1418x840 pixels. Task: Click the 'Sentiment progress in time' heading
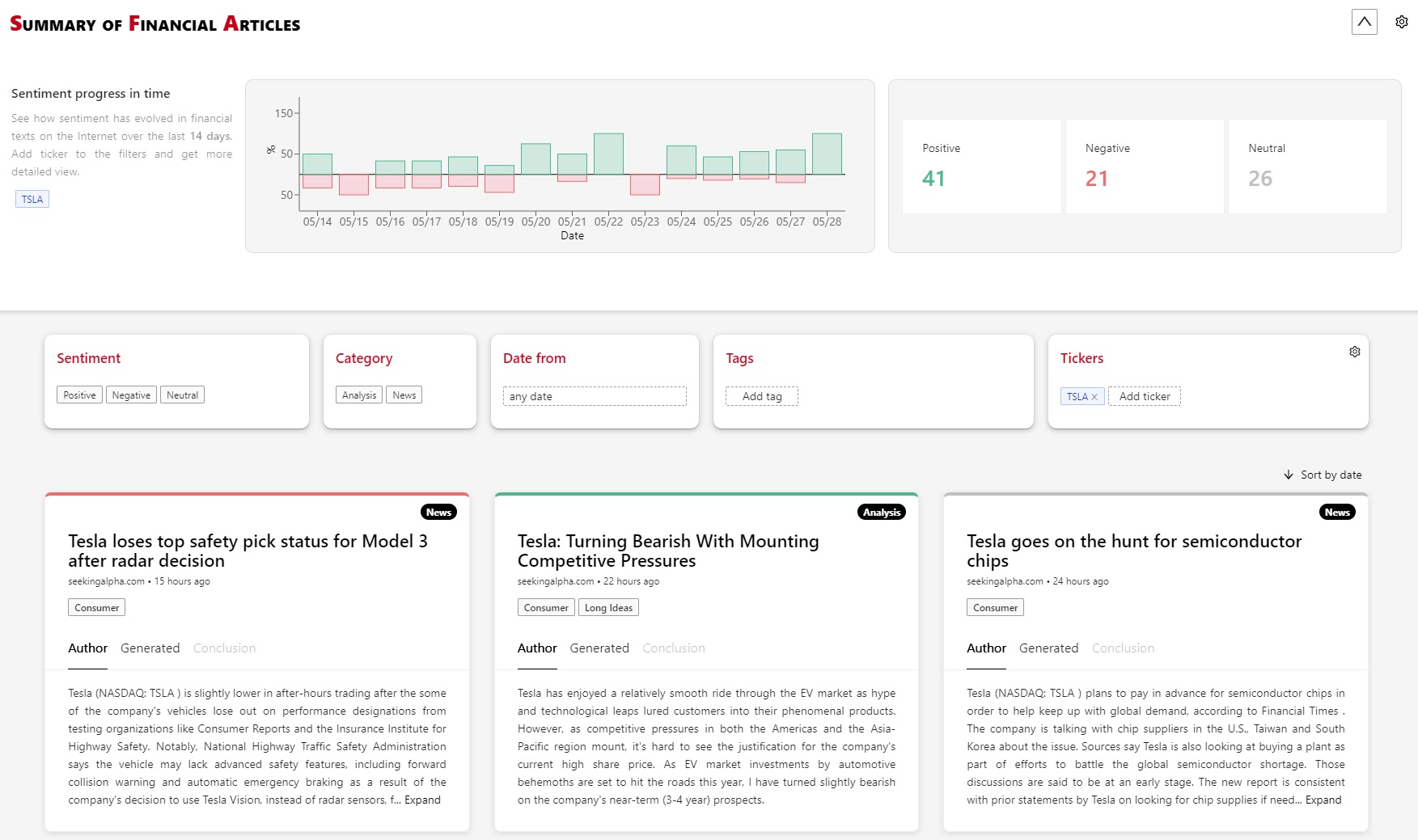tap(91, 94)
